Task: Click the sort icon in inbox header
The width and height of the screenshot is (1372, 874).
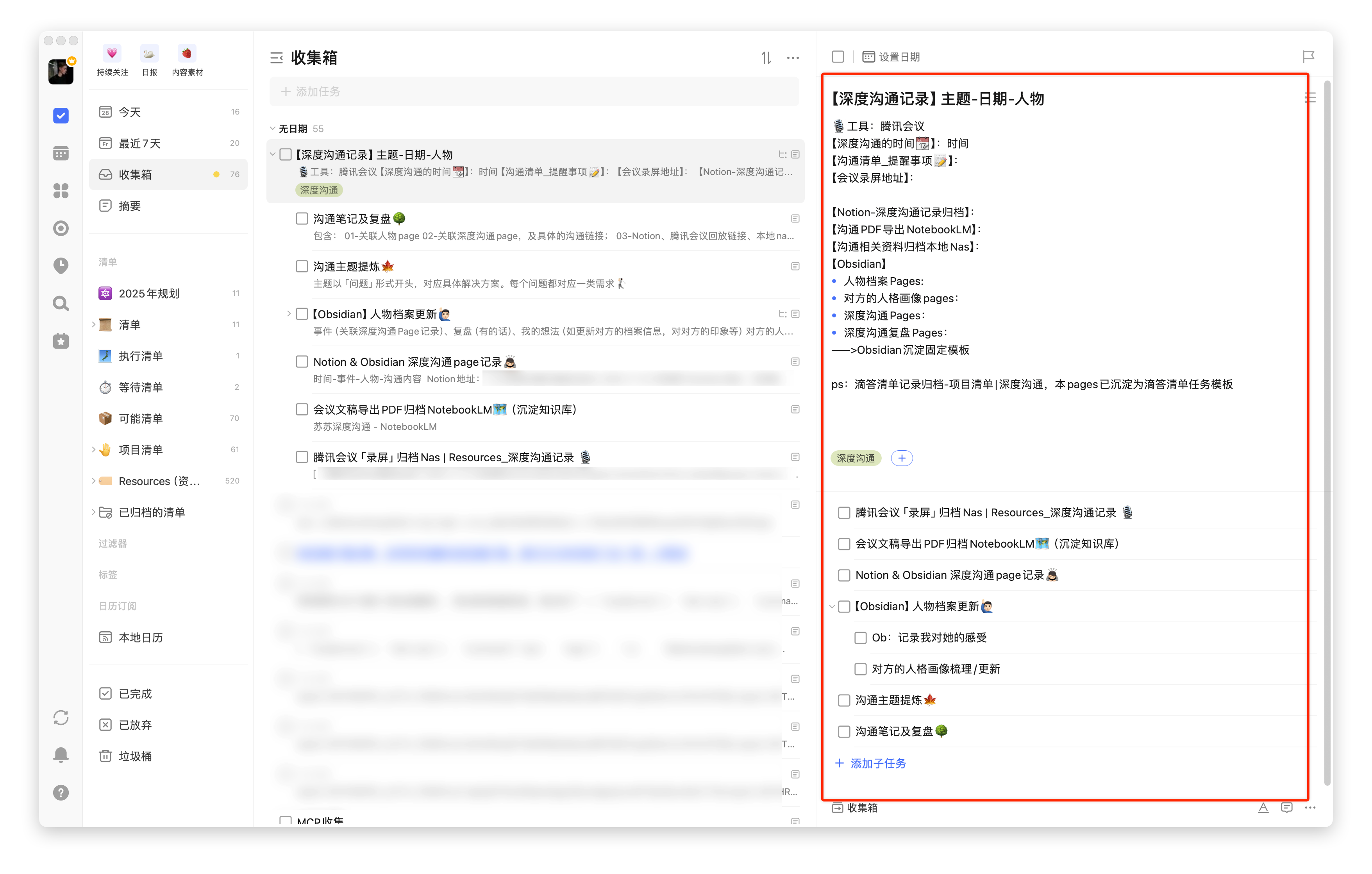Action: click(766, 57)
